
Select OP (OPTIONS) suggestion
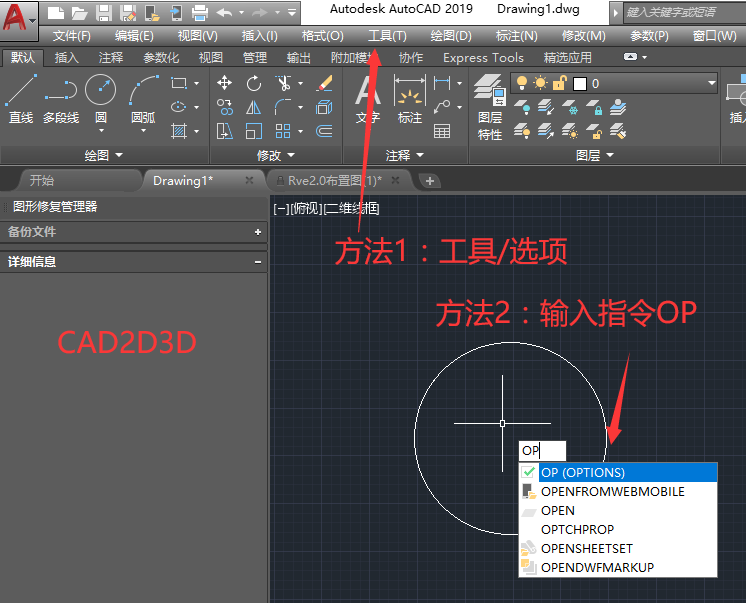618,472
